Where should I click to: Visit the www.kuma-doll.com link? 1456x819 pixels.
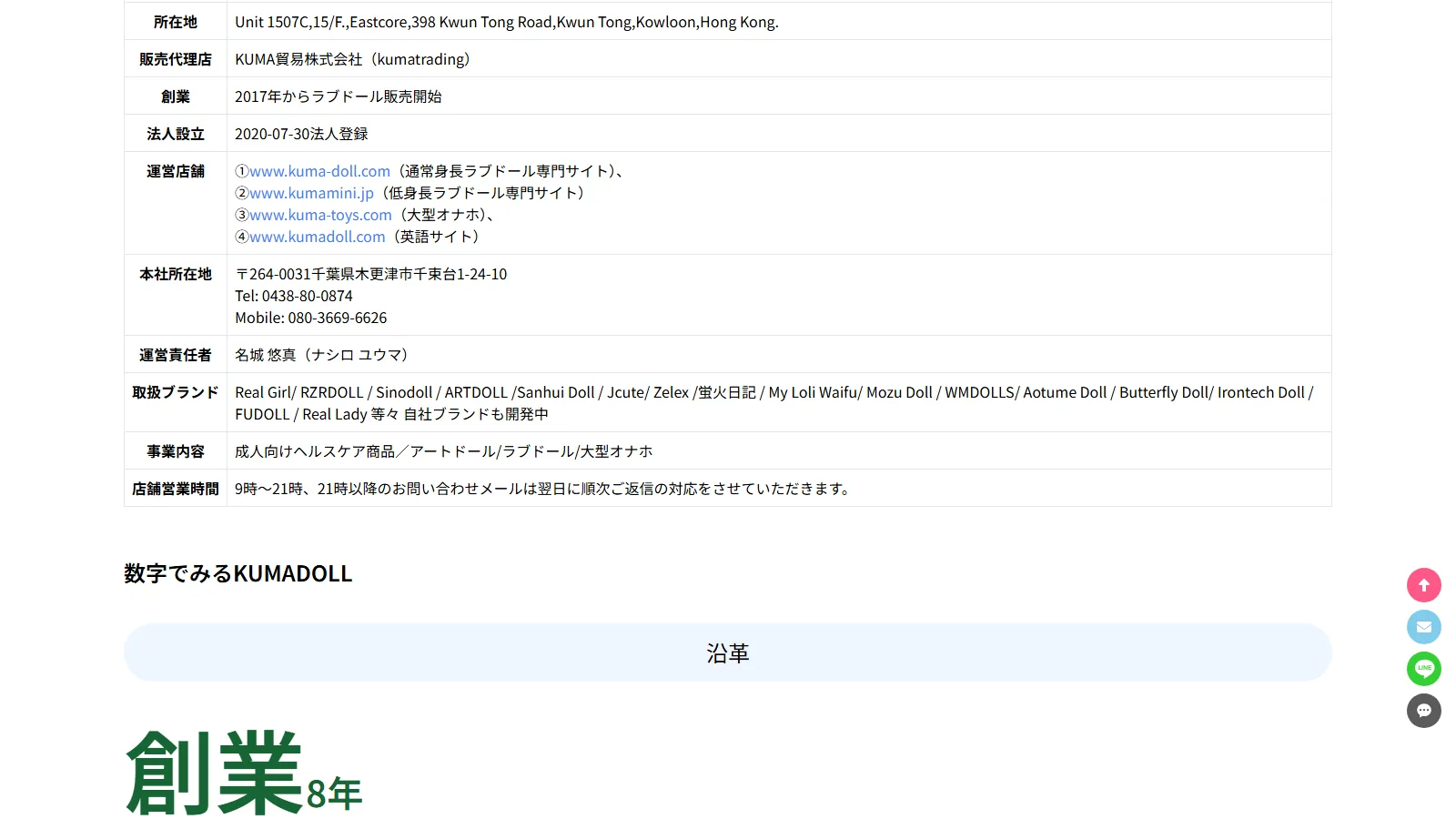(x=319, y=171)
